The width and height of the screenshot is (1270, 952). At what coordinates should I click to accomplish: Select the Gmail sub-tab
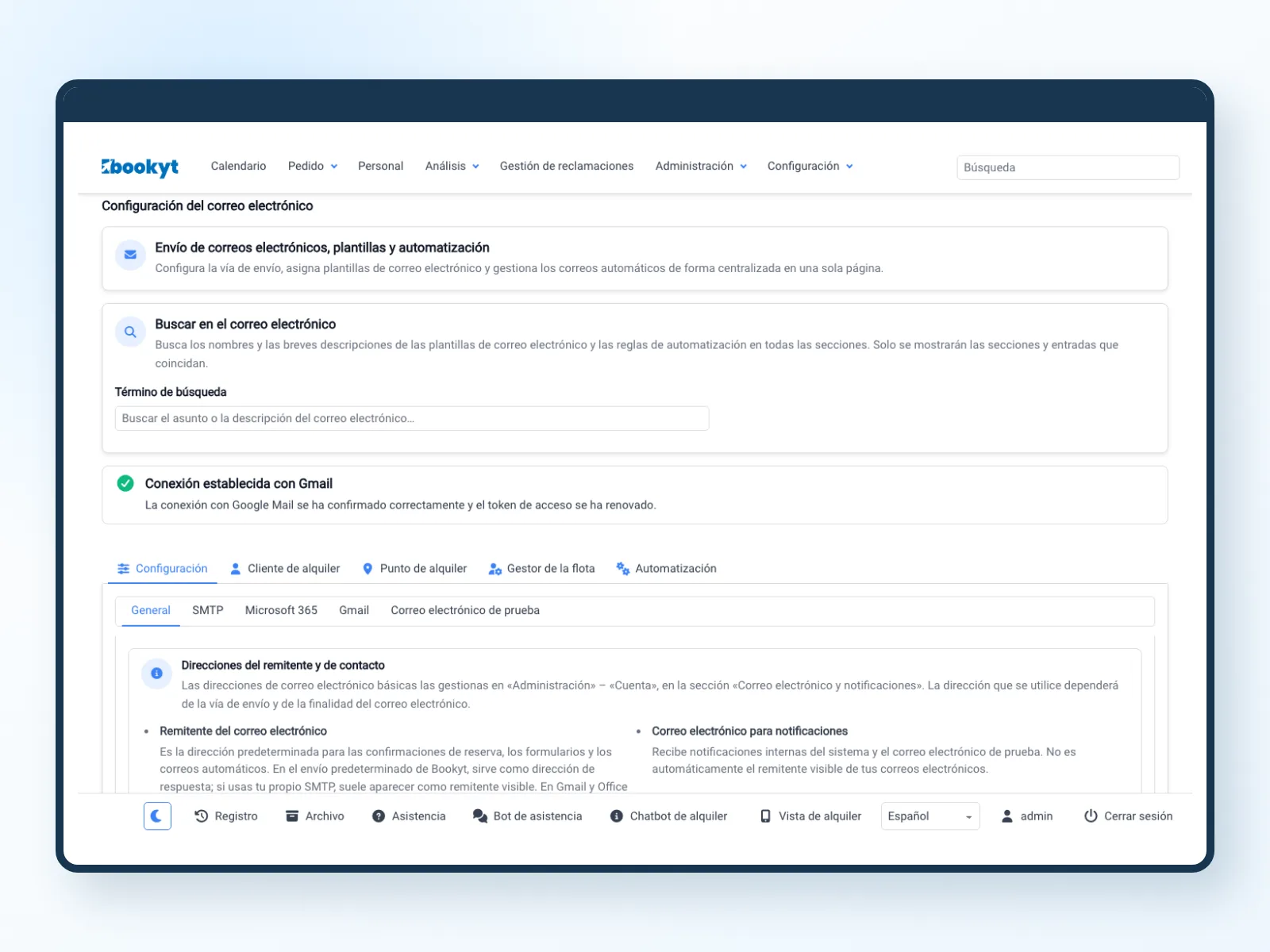354,610
